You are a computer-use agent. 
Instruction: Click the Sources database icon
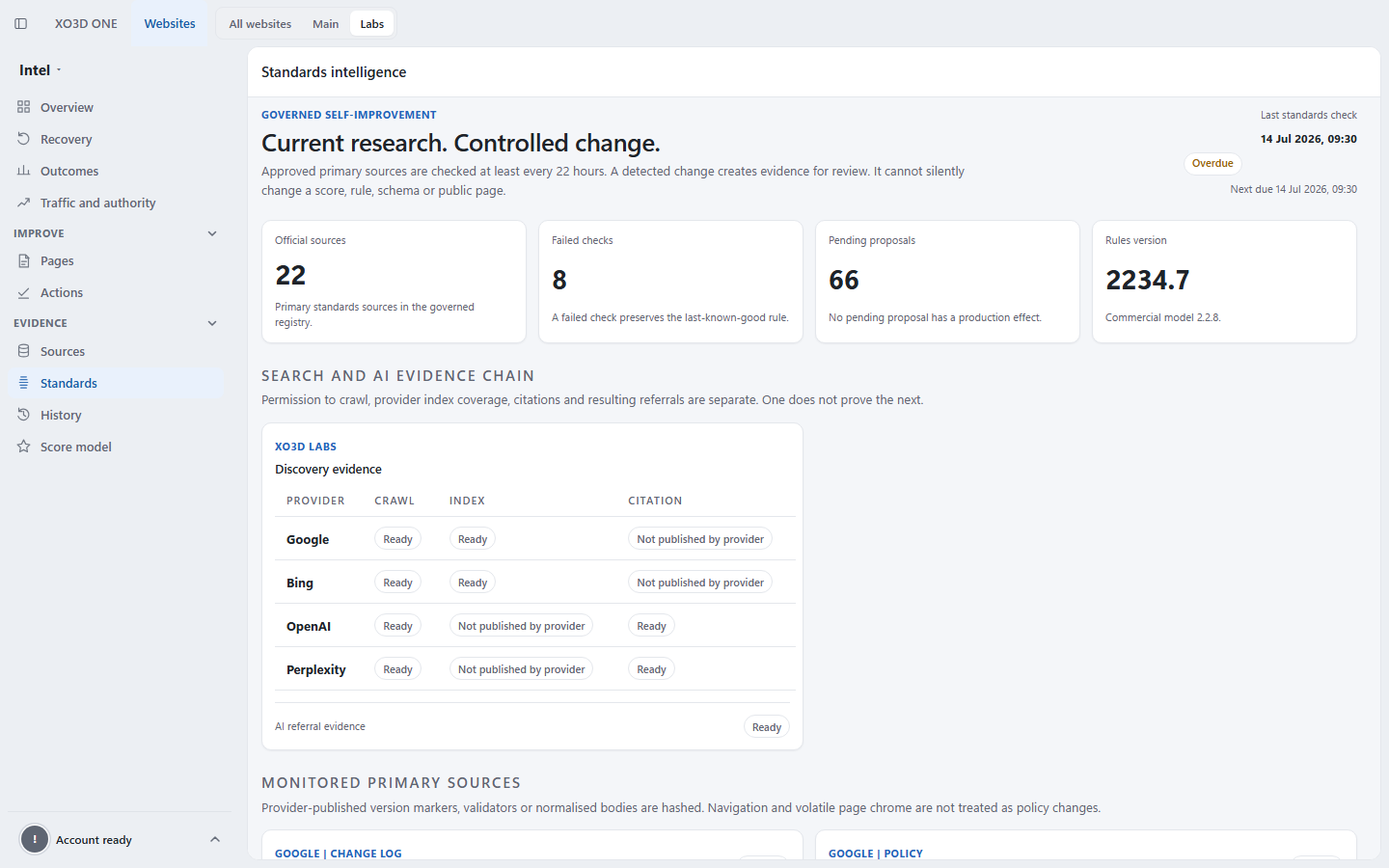pos(23,351)
